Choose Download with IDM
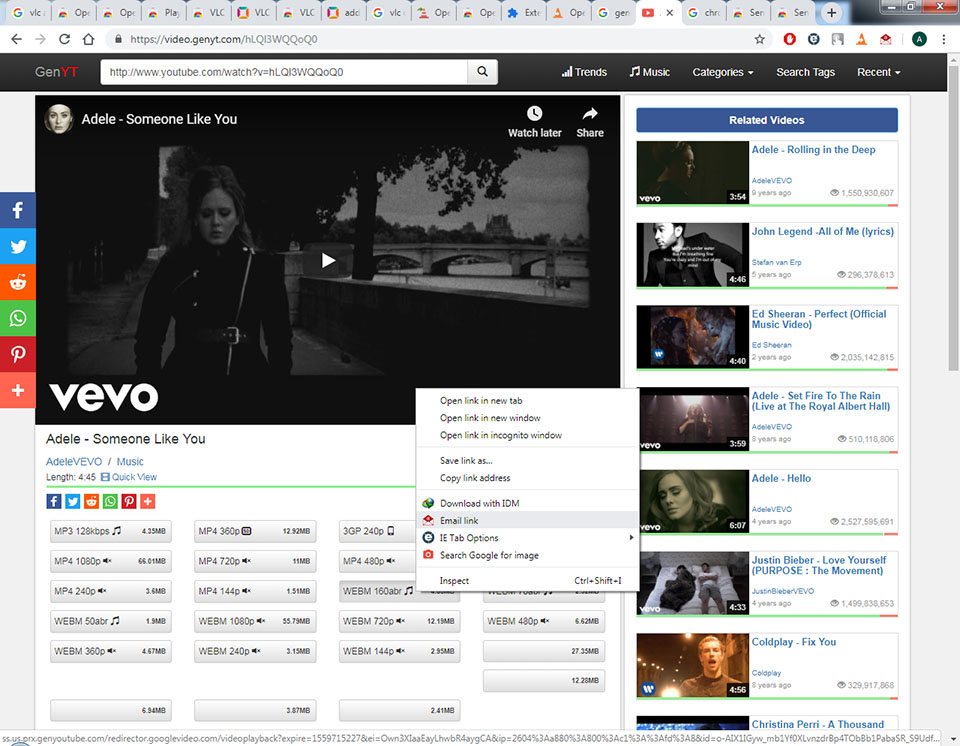 coord(527,503)
